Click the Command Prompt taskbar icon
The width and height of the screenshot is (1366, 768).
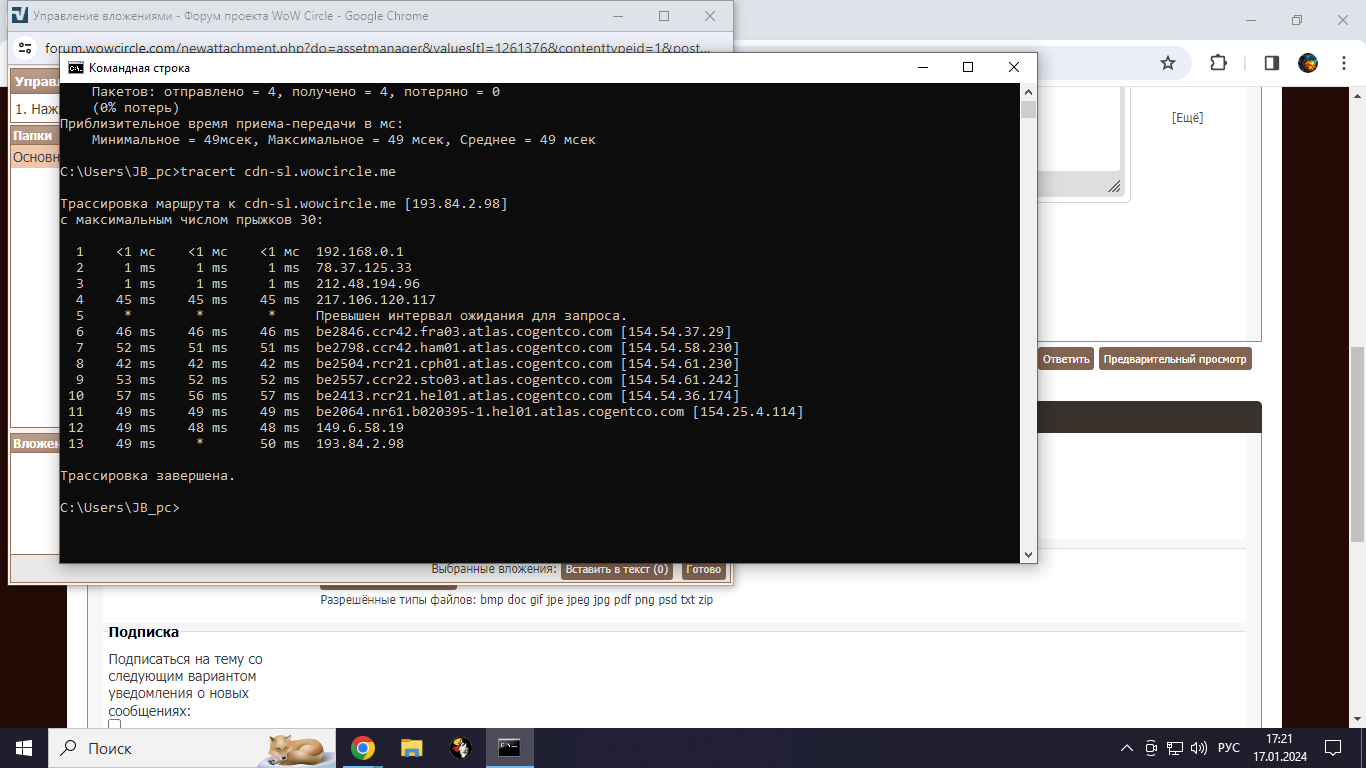tap(509, 748)
